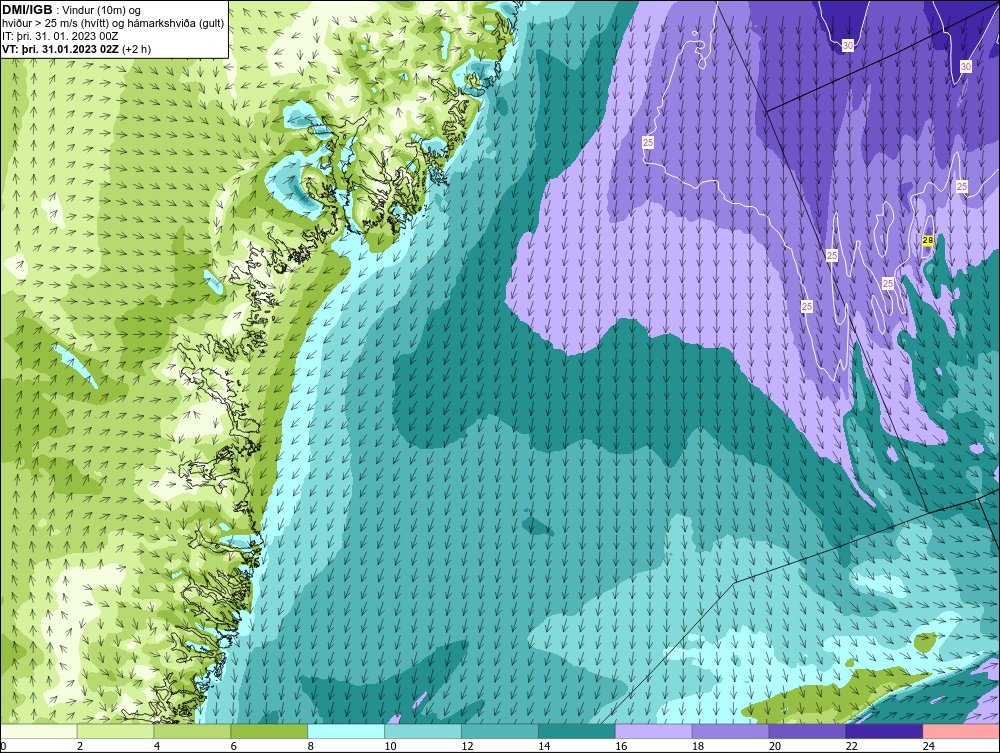
Task: Click the lowest "25" gust contour label
Action: [x=807, y=307]
